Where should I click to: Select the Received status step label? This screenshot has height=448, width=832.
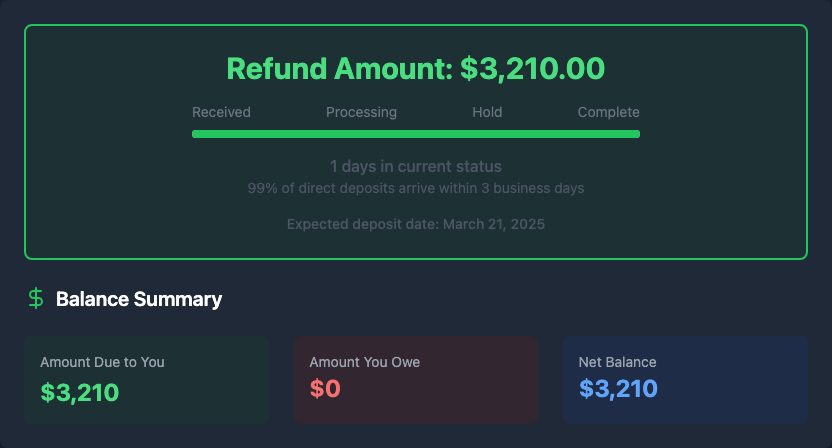click(x=221, y=112)
